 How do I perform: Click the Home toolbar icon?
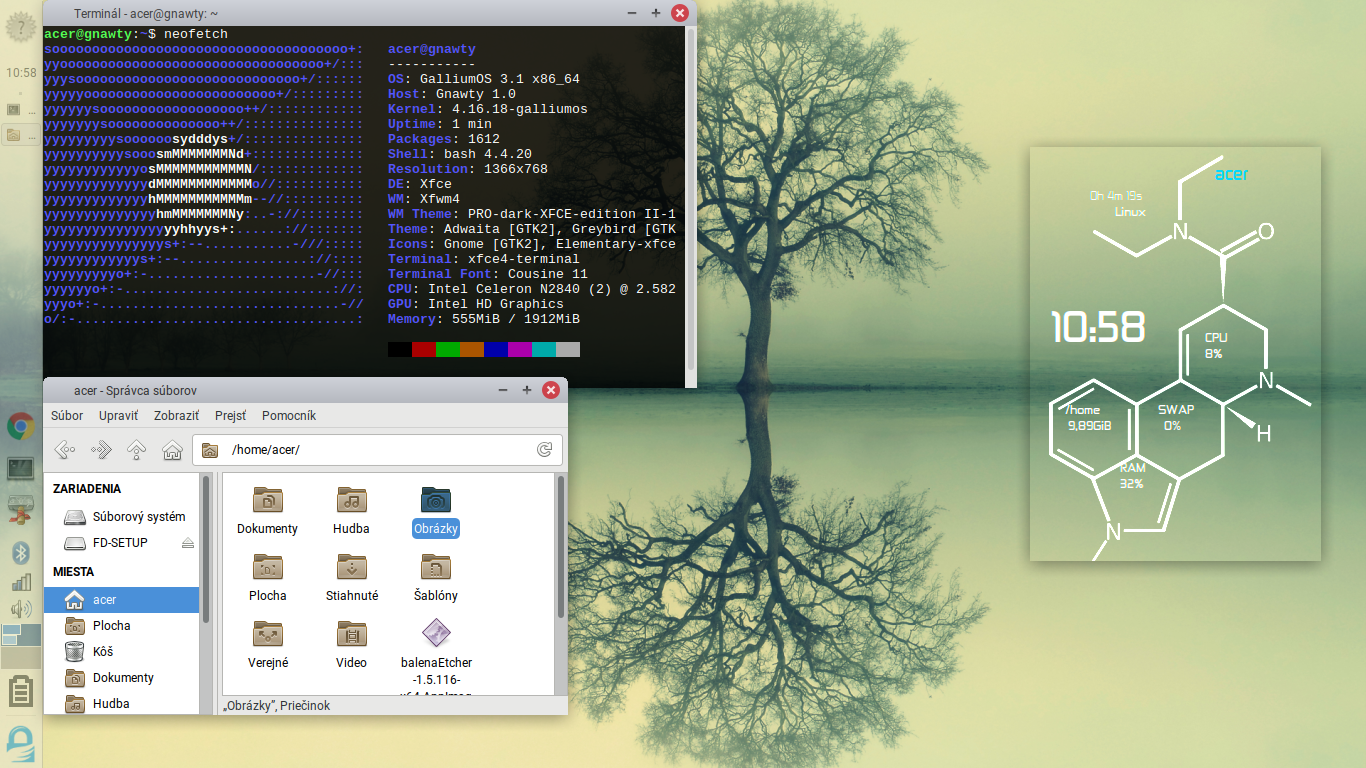pyautogui.click(x=172, y=450)
